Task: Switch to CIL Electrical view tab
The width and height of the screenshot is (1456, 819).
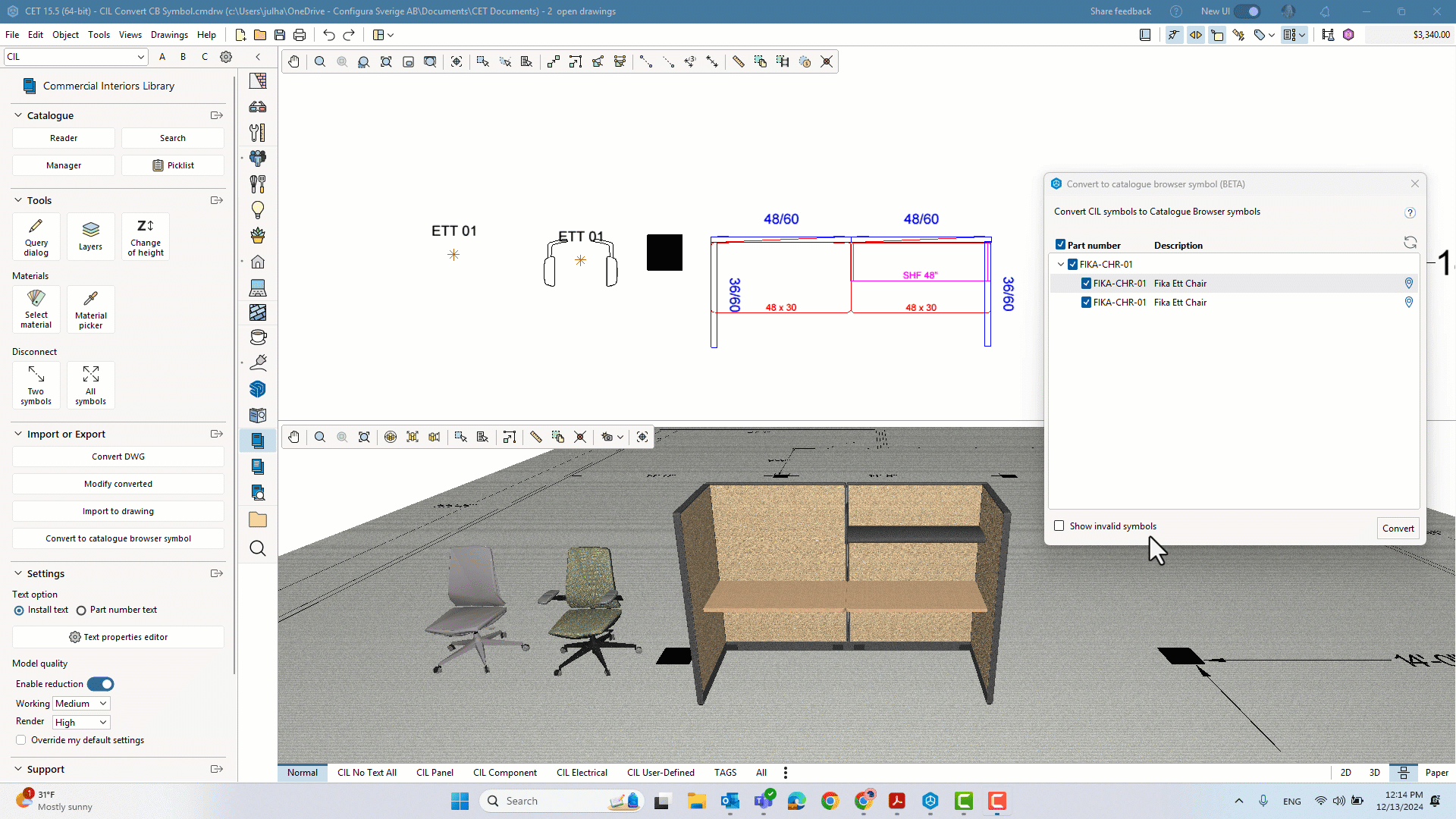Action: click(x=582, y=773)
